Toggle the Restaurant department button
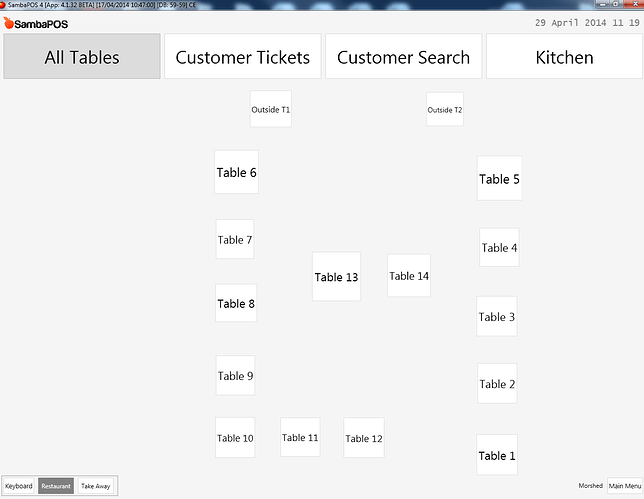The image size is (644, 499). click(56, 486)
